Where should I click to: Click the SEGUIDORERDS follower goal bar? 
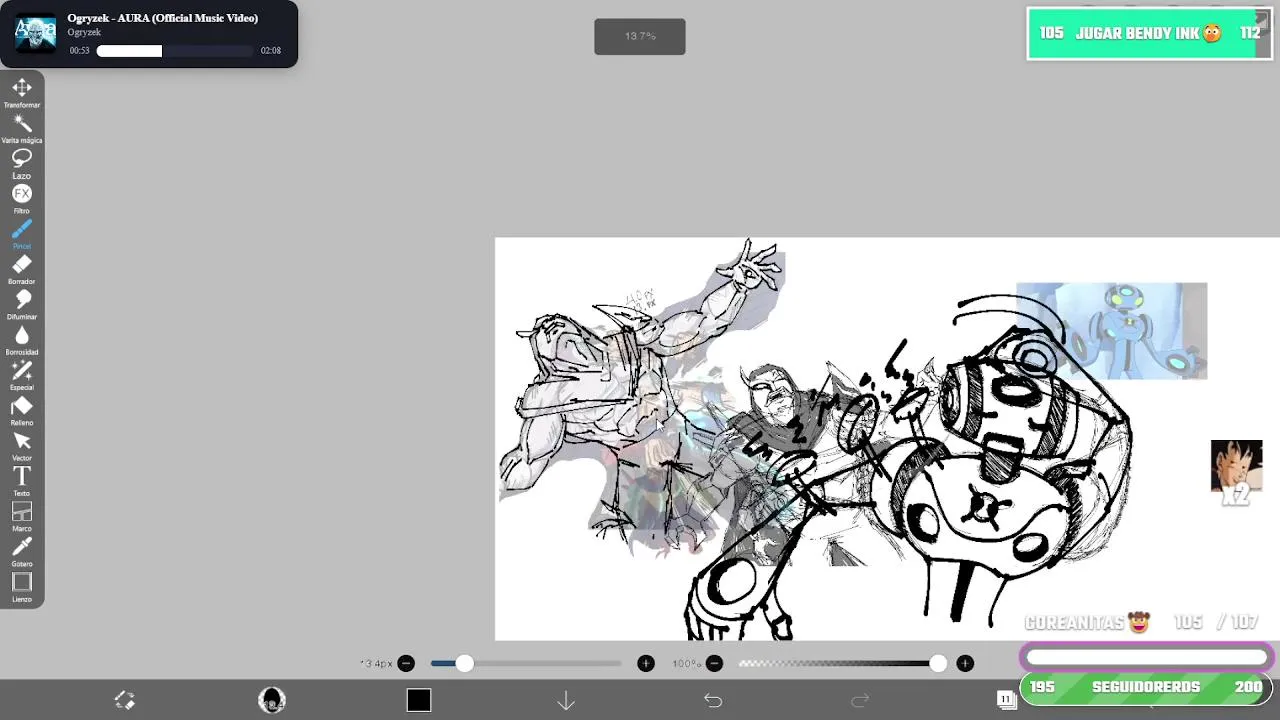coord(1146,688)
